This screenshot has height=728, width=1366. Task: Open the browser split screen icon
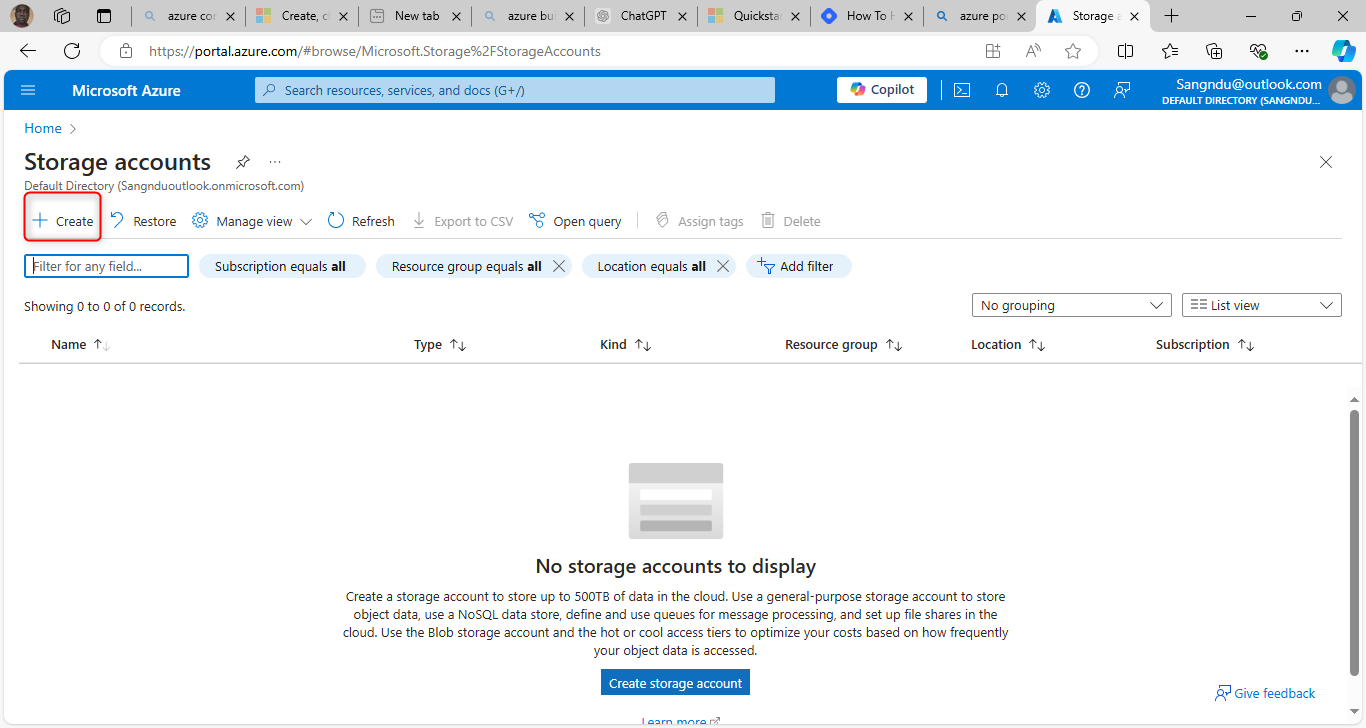[x=1125, y=51]
